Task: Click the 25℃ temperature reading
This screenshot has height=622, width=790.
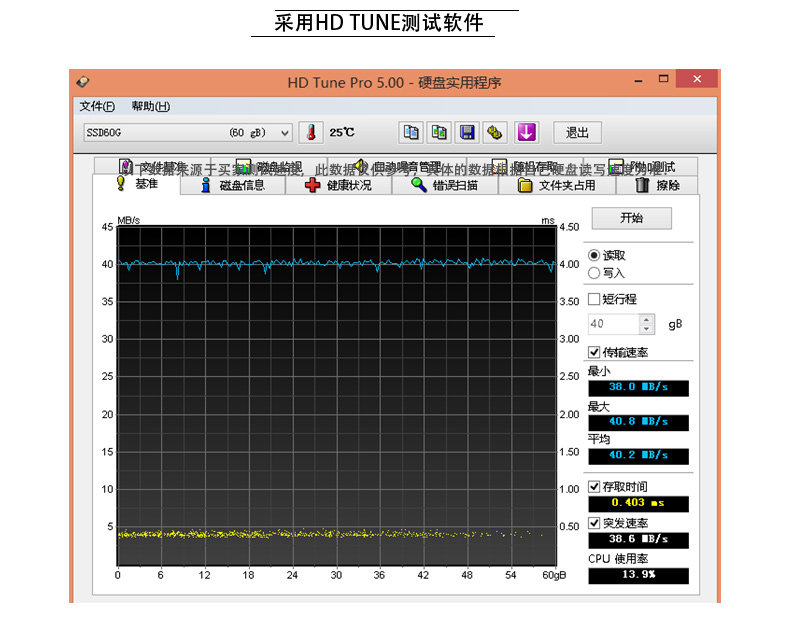Action: coord(342,132)
